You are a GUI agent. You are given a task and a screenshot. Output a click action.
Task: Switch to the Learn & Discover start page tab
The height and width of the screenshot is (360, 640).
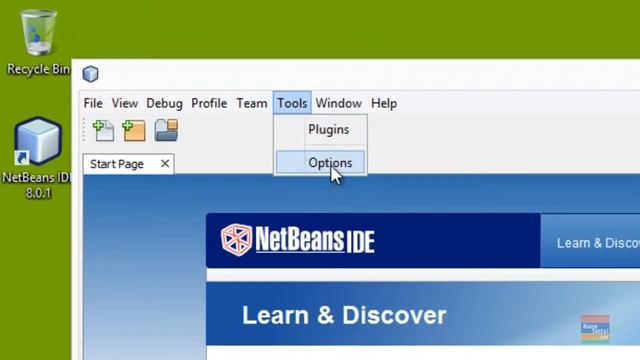pos(590,241)
